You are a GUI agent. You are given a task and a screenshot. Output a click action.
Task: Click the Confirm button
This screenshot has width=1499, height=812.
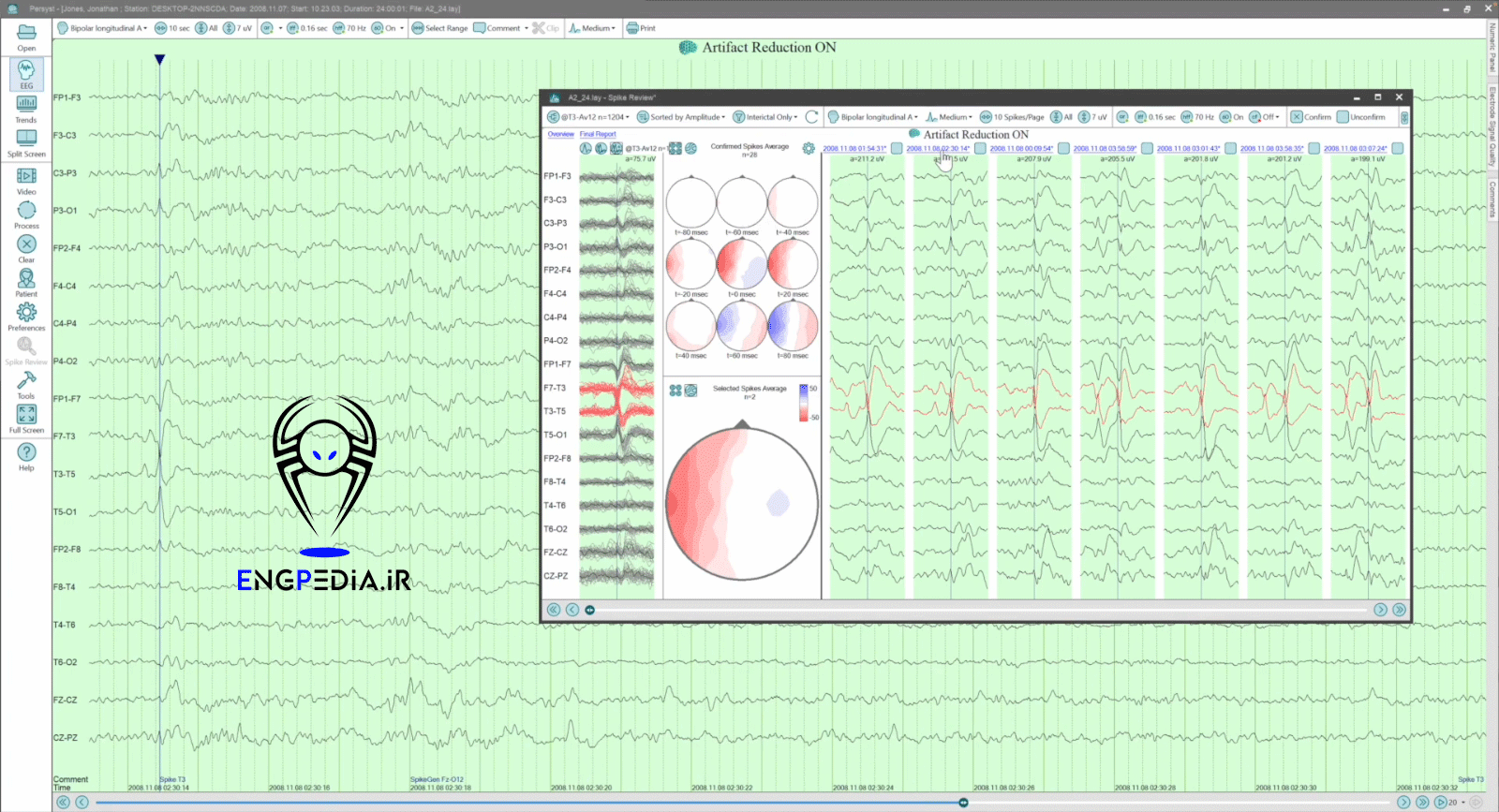(x=1311, y=117)
